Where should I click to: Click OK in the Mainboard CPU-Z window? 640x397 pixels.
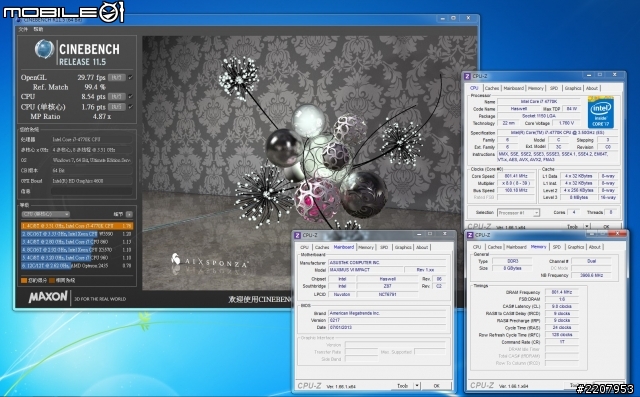point(436,386)
